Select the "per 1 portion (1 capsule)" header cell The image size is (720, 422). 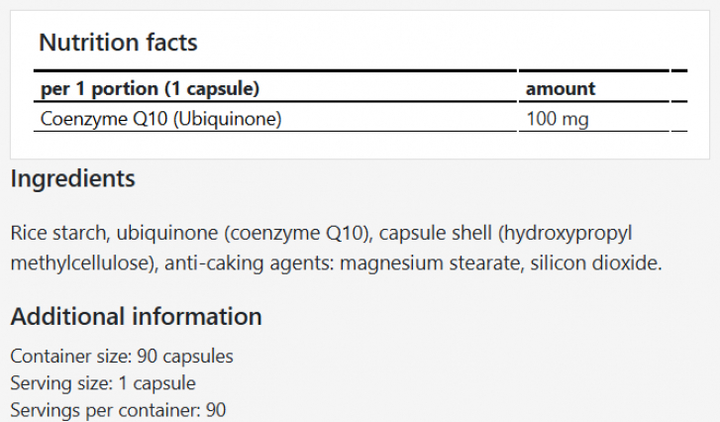(150, 88)
